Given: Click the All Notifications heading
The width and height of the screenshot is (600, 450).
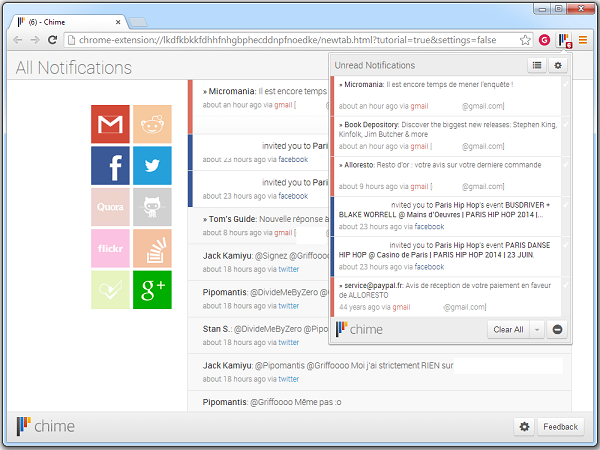Looking at the screenshot, I should point(73,68).
